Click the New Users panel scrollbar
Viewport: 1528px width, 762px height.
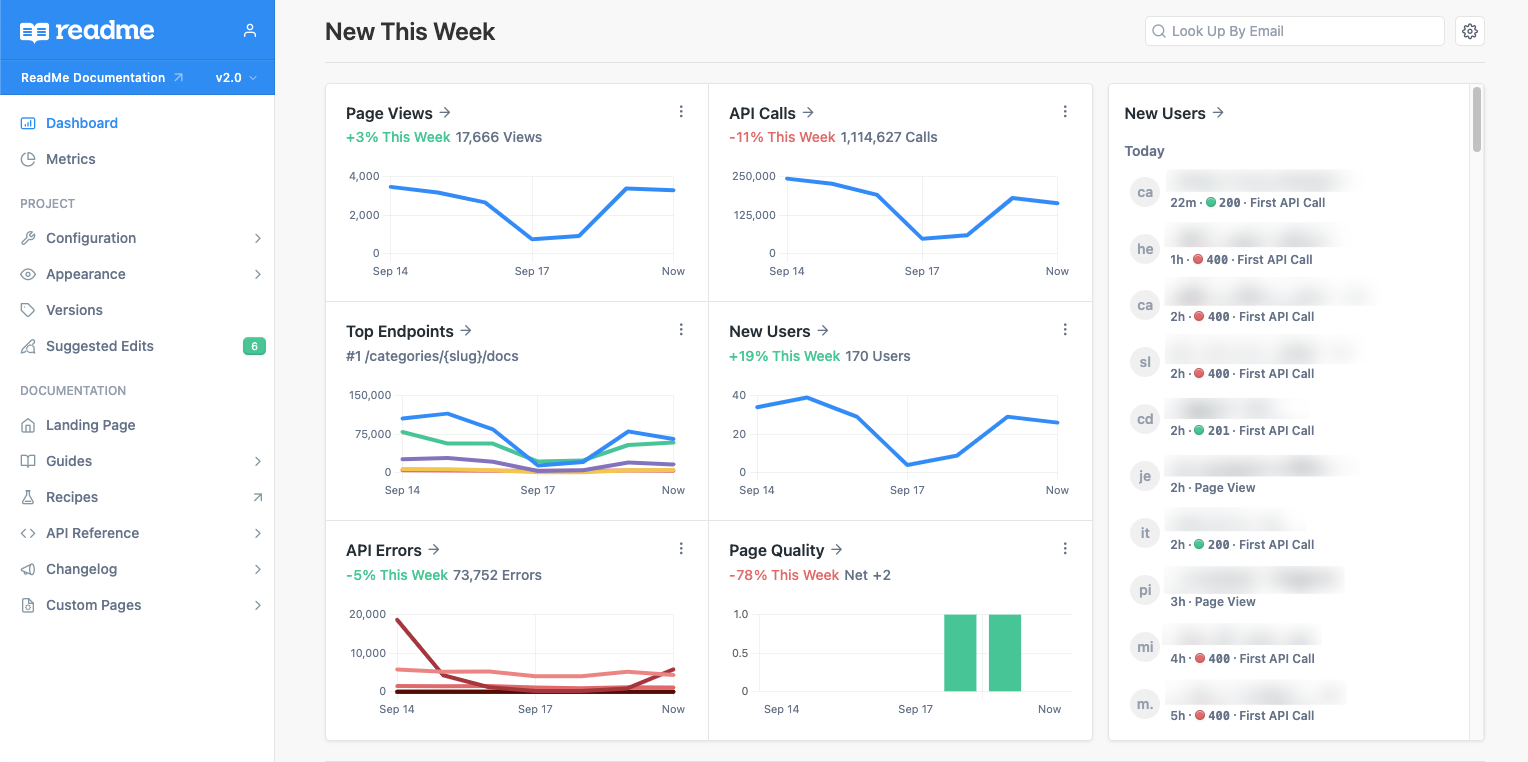(x=1477, y=120)
